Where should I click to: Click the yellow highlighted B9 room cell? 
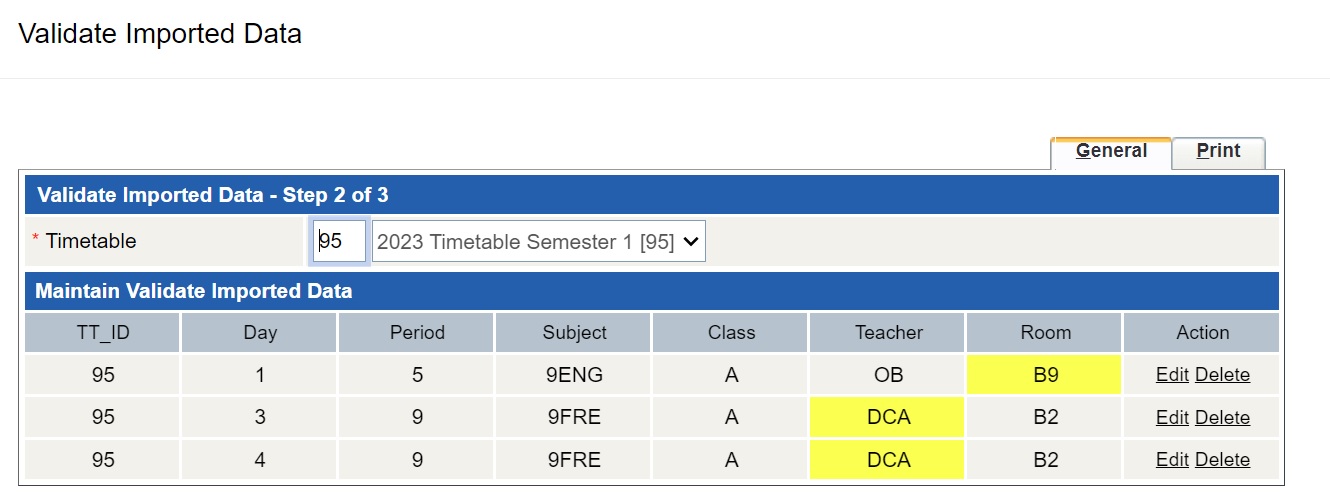tap(1045, 375)
